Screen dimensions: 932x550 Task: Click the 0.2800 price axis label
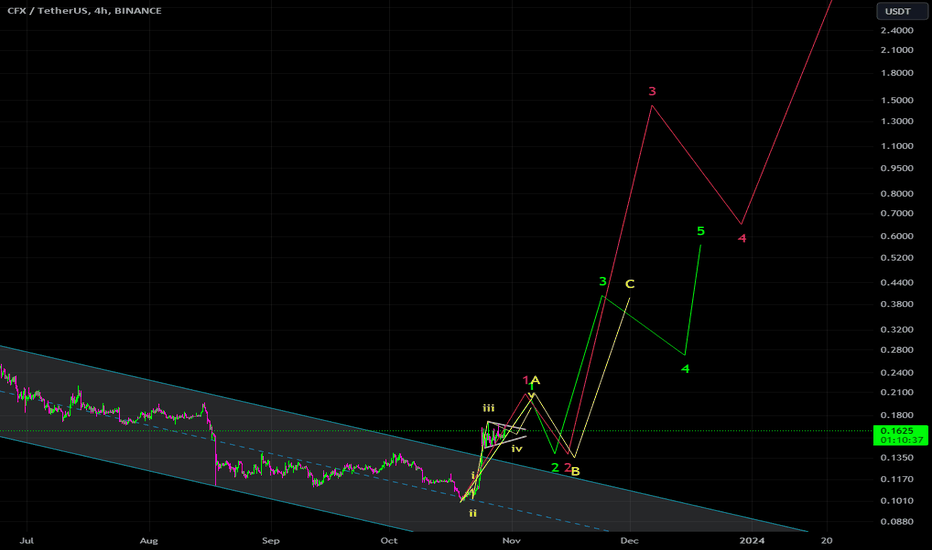click(897, 350)
